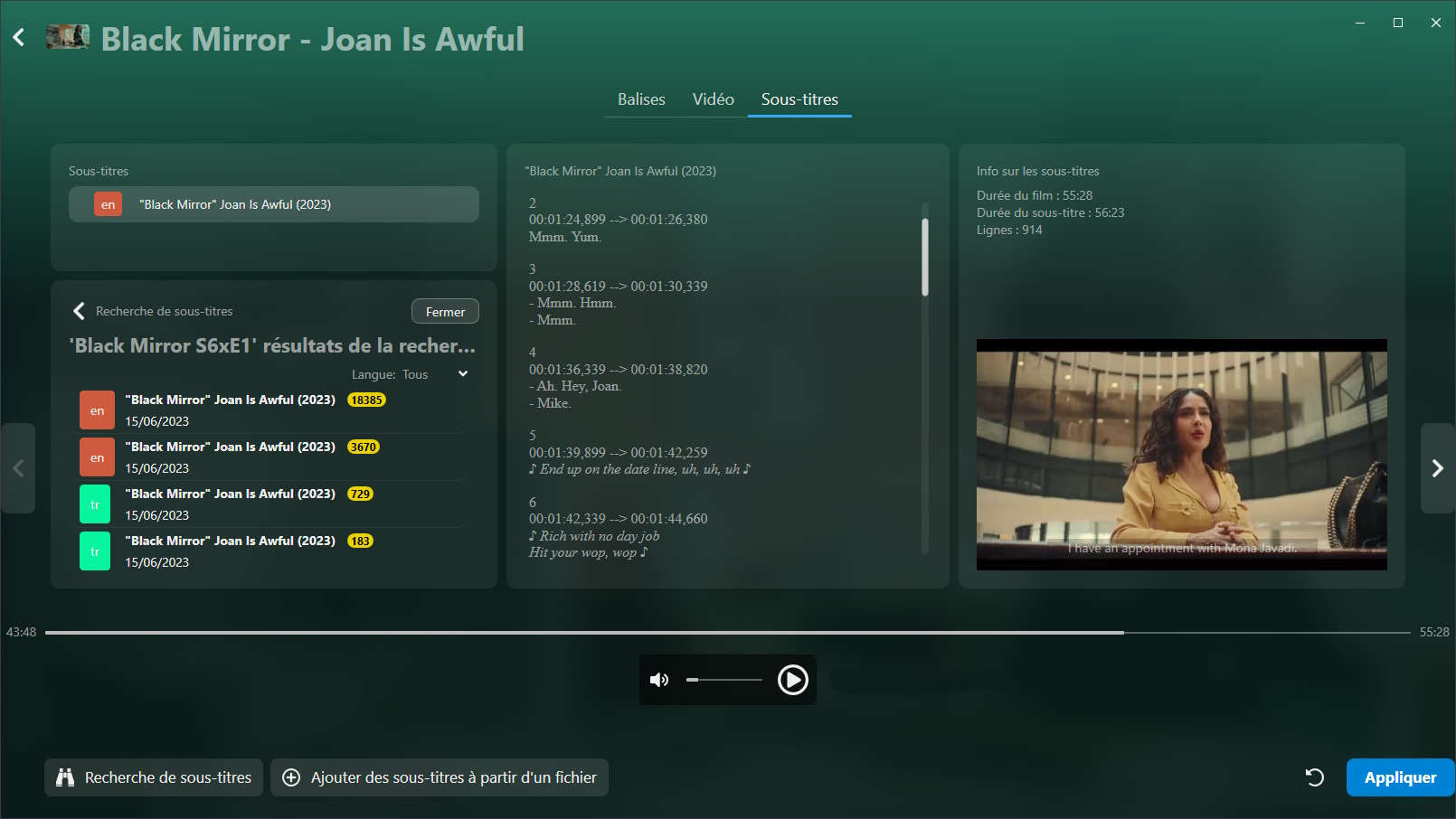Click 'Lignes : 914' info text
The height and width of the screenshot is (819, 1456).
pyautogui.click(x=1009, y=230)
